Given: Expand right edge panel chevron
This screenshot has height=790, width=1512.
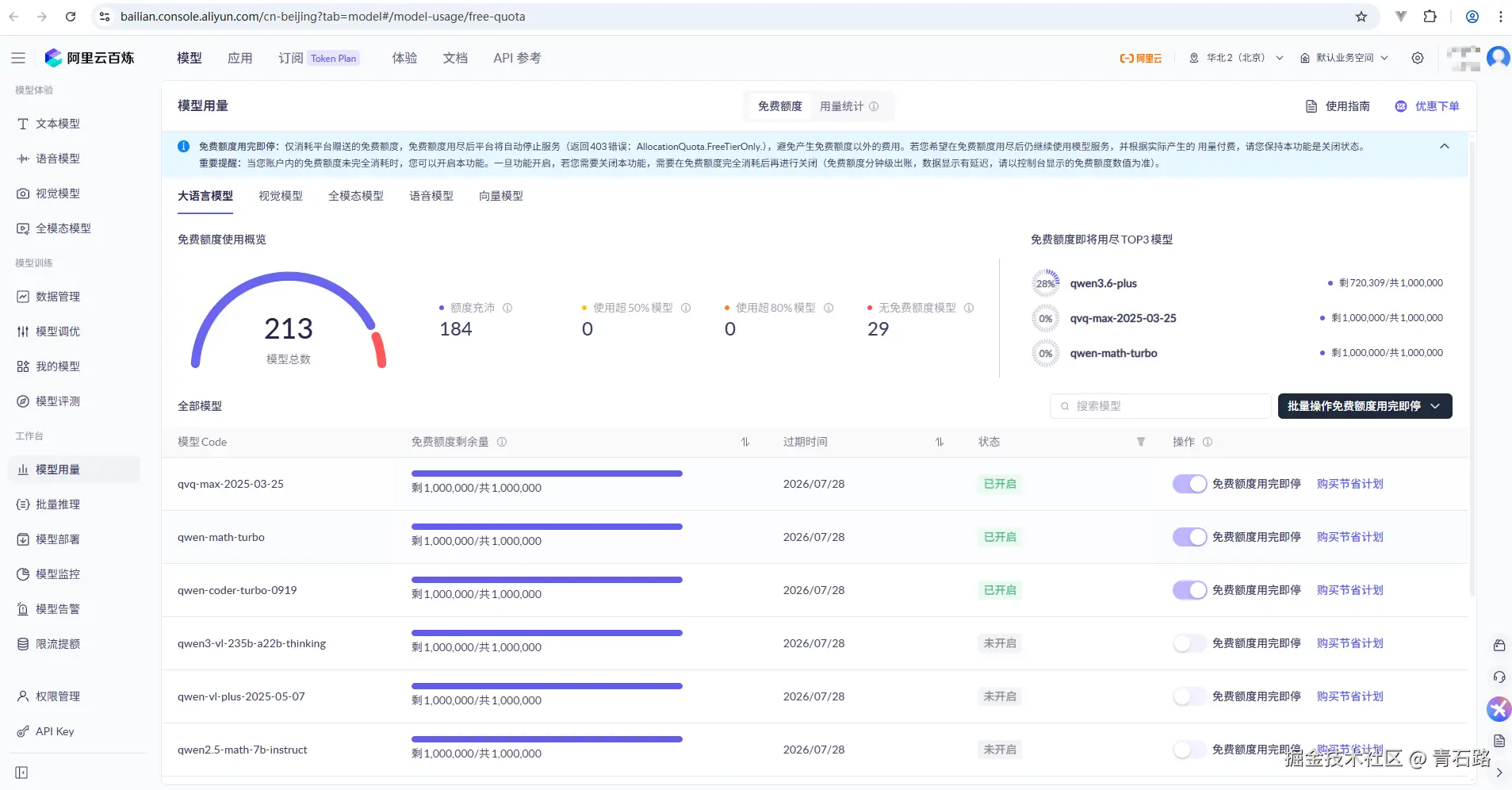Looking at the screenshot, I should pos(1499,773).
